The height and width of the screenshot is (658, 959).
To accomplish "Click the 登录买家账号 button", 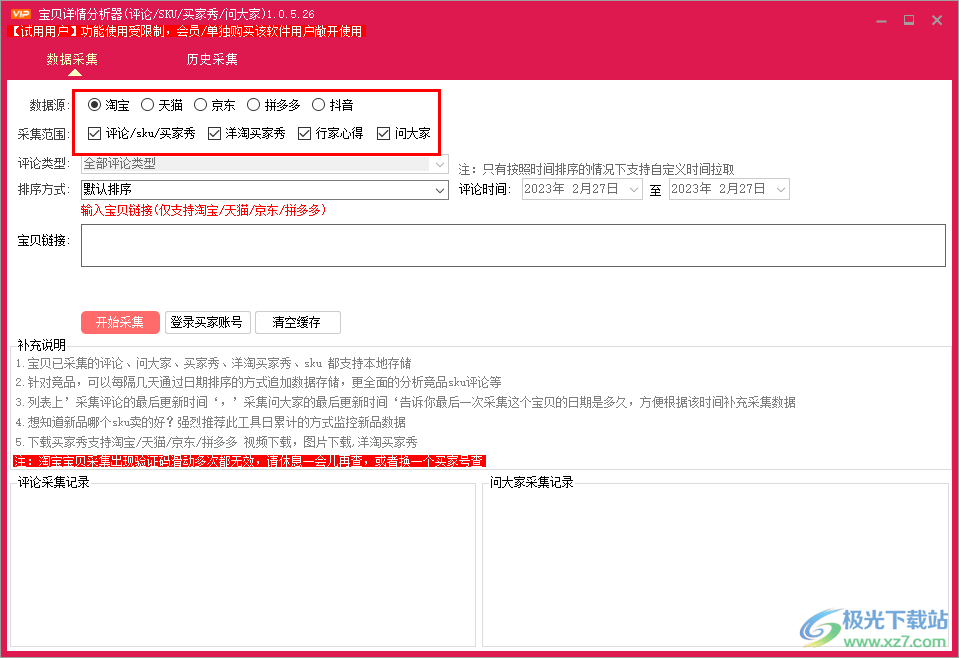I will pyautogui.click(x=207, y=322).
